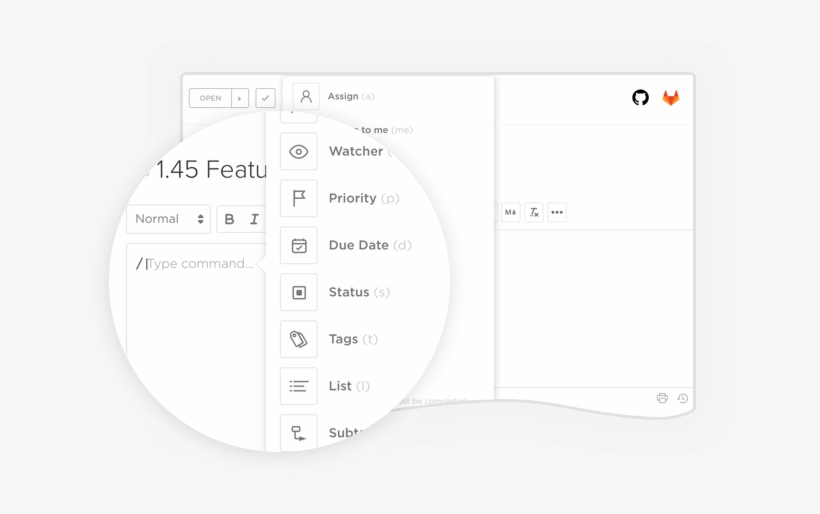820x514 pixels.
Task: Click the Markdown M↓ toolbar button
Action: (x=510, y=212)
